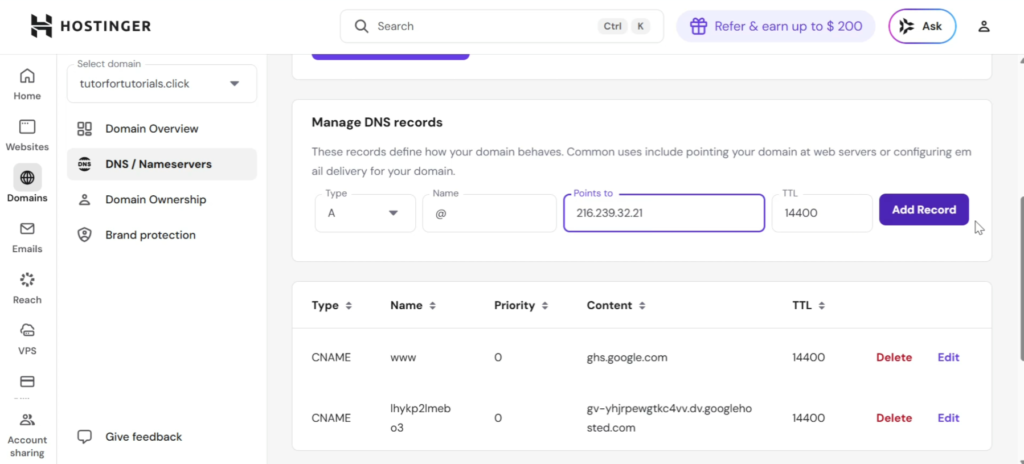Expand the Select domain dropdown
Screen dimensions: 1024x464
pos(162,84)
